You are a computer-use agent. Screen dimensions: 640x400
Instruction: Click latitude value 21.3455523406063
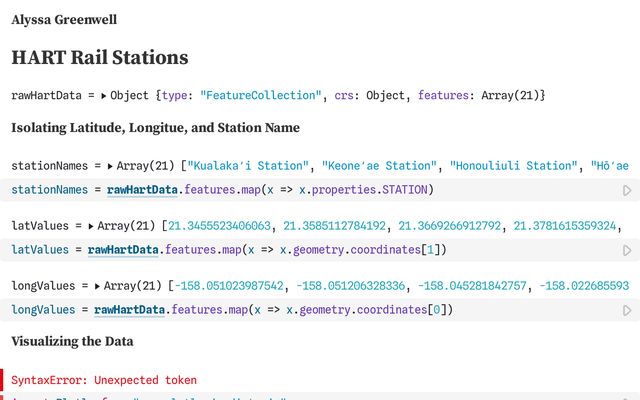(x=219, y=226)
